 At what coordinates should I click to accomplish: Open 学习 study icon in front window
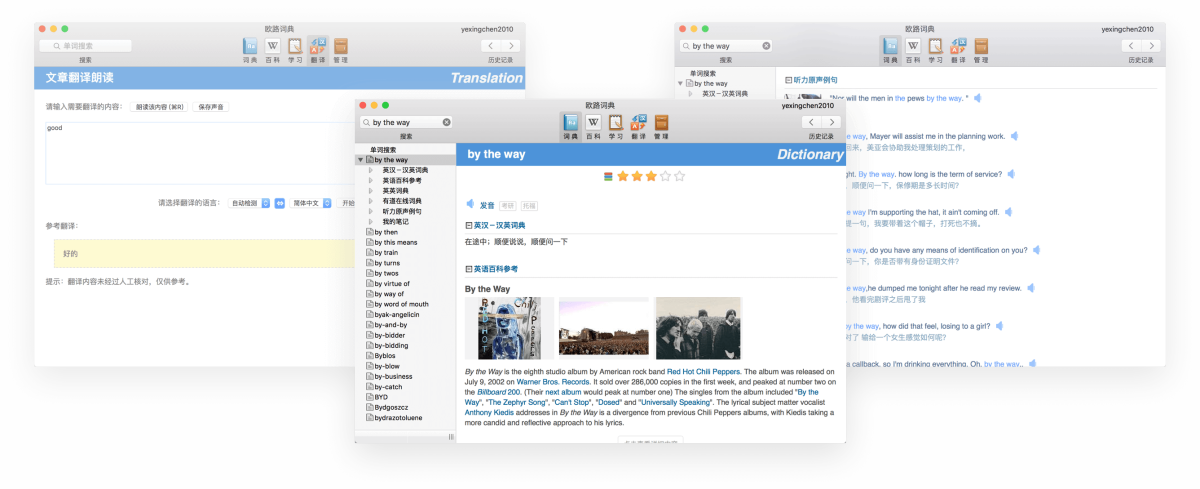(x=615, y=122)
